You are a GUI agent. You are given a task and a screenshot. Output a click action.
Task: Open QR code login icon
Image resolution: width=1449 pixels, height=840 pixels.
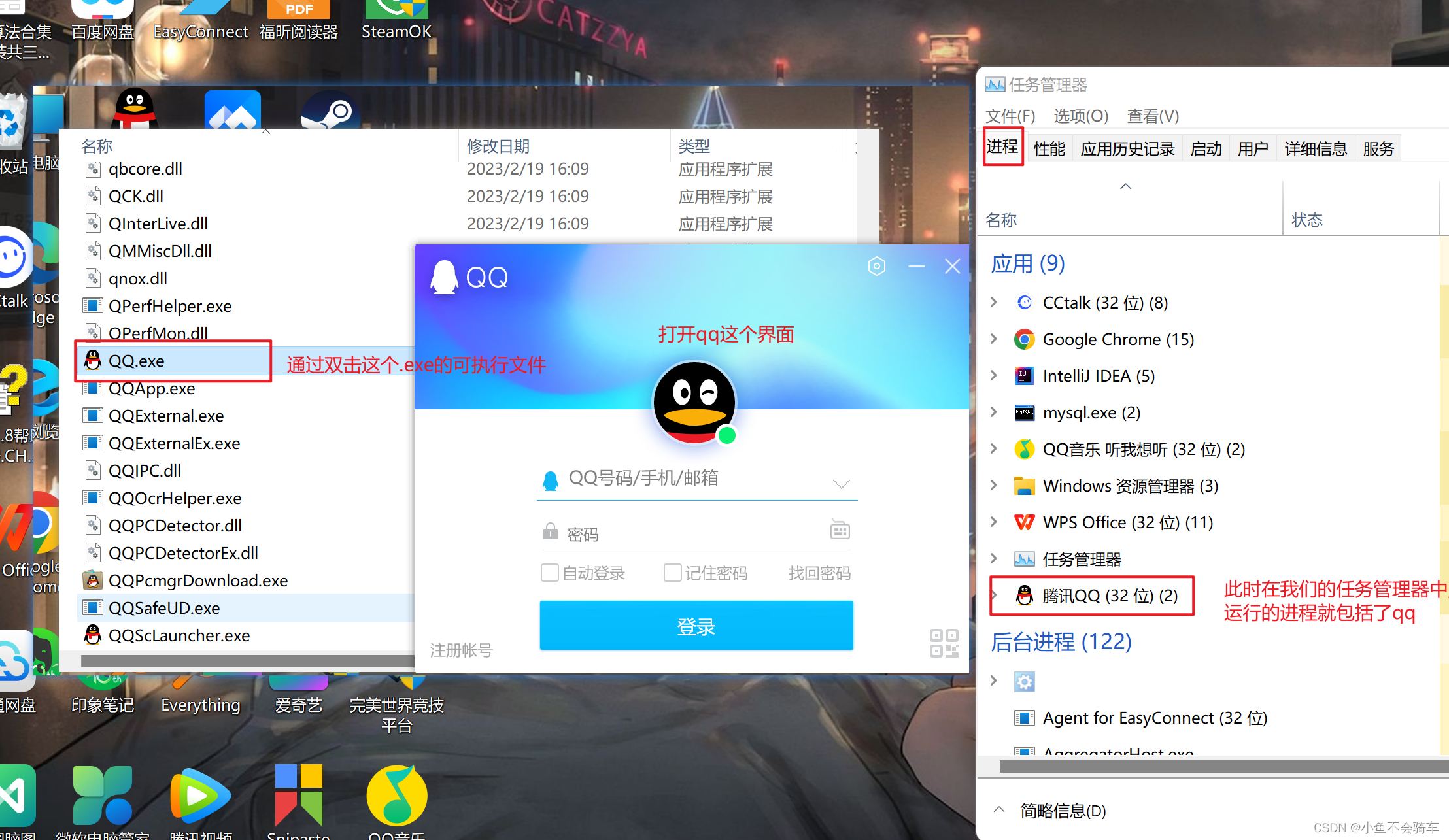pyautogui.click(x=944, y=643)
